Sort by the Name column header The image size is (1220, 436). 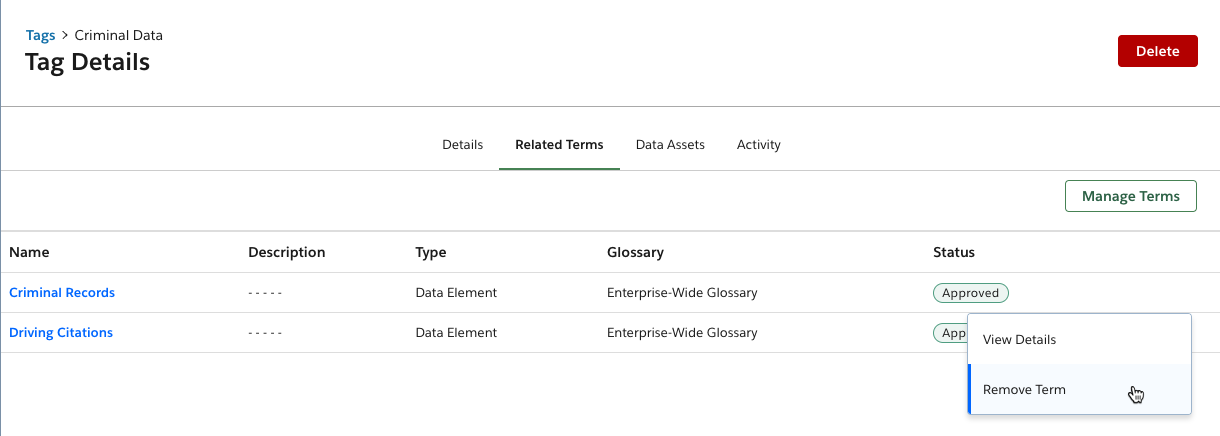tap(29, 252)
